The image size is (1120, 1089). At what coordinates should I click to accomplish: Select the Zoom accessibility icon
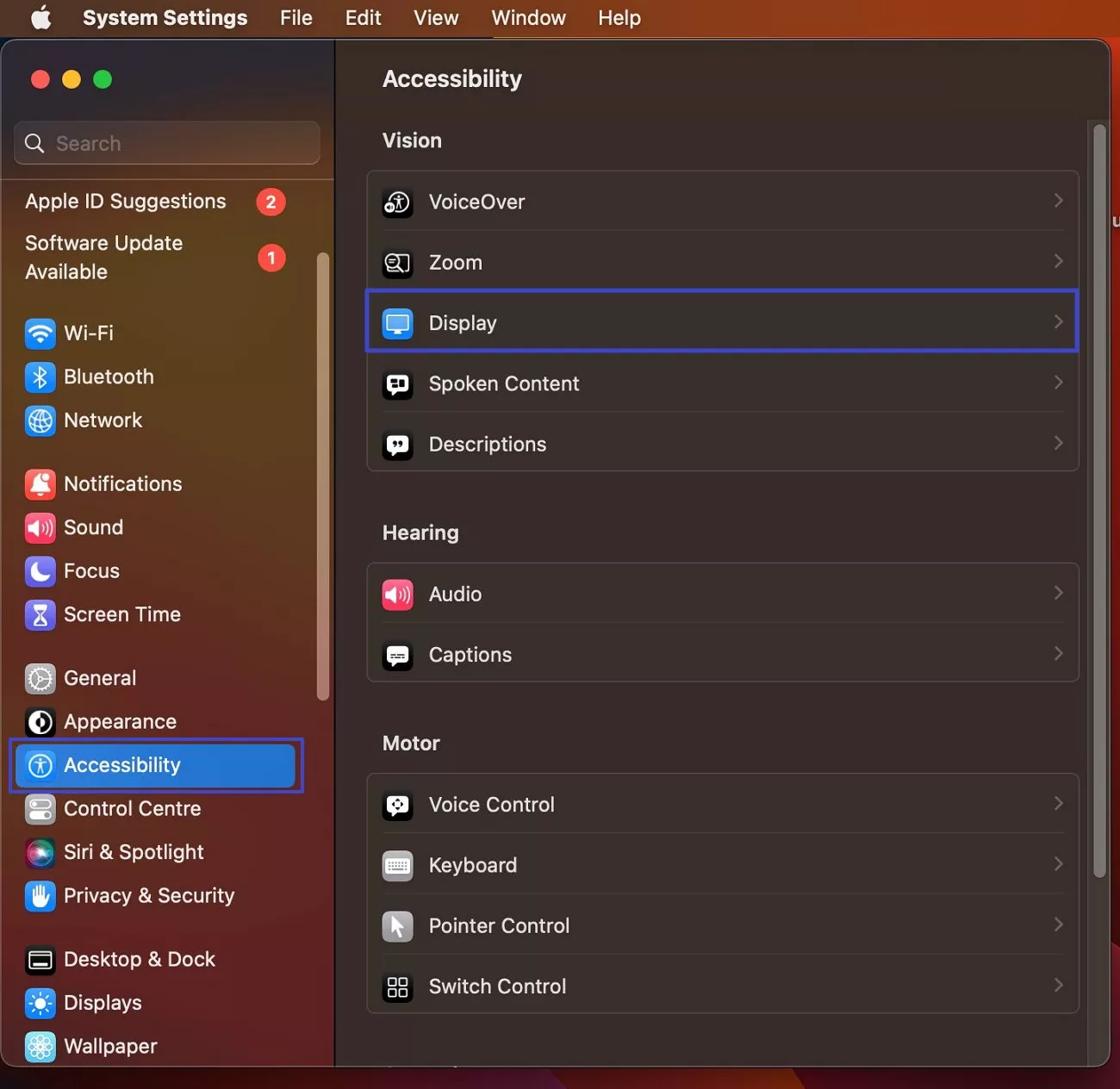pyautogui.click(x=397, y=263)
